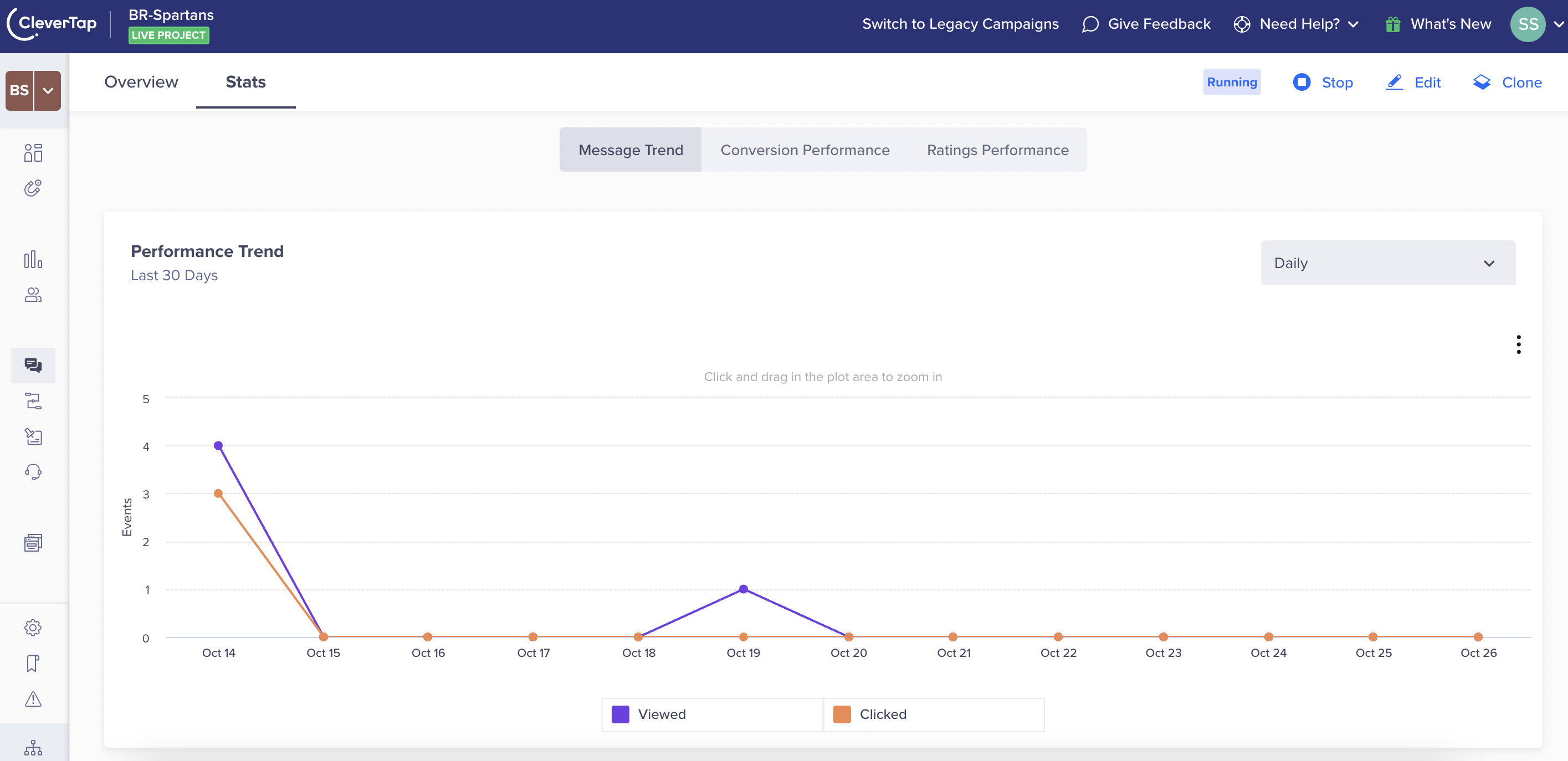Click the Give Feedback link

(1159, 24)
